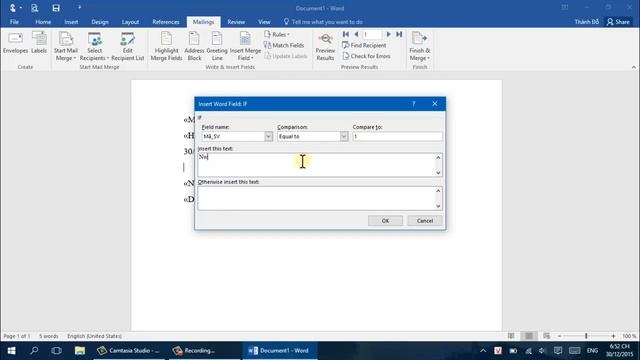The height and width of the screenshot is (360, 640).
Task: Click Save icon in Quick Access Toolbar
Action: [x=56, y=8]
